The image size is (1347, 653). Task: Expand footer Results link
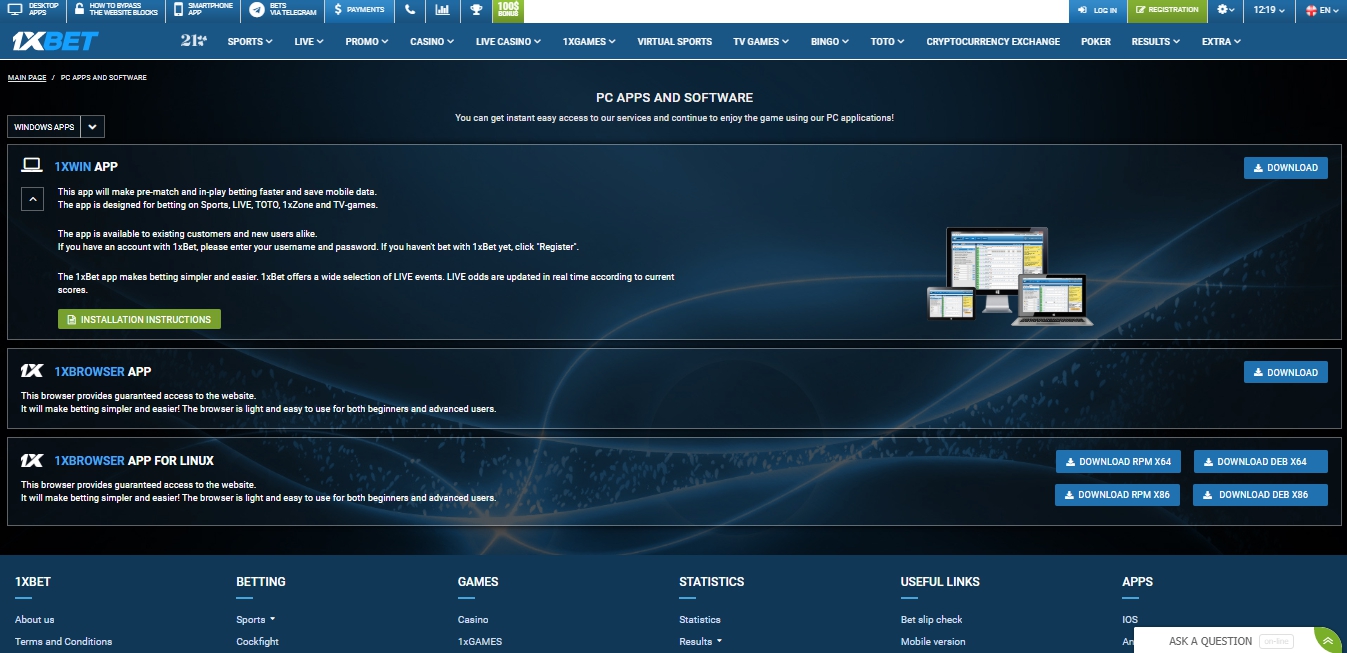tap(700, 641)
